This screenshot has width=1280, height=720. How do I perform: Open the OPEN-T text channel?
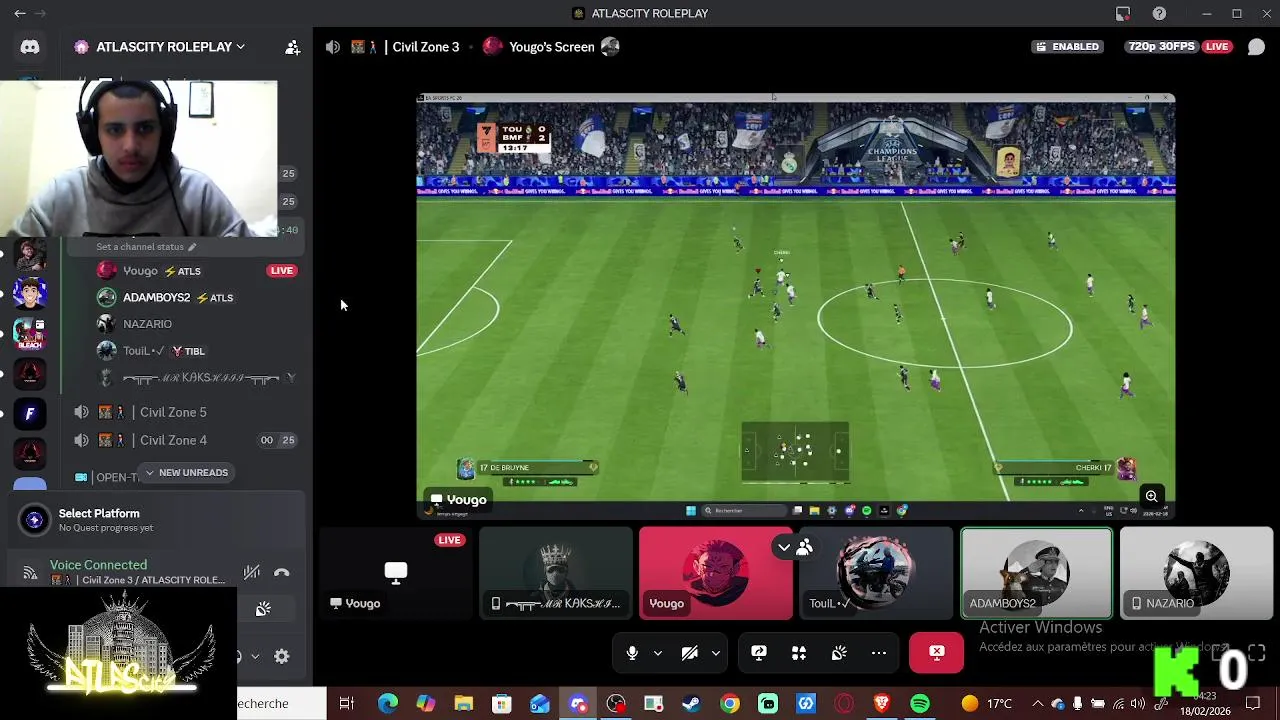tap(105, 478)
